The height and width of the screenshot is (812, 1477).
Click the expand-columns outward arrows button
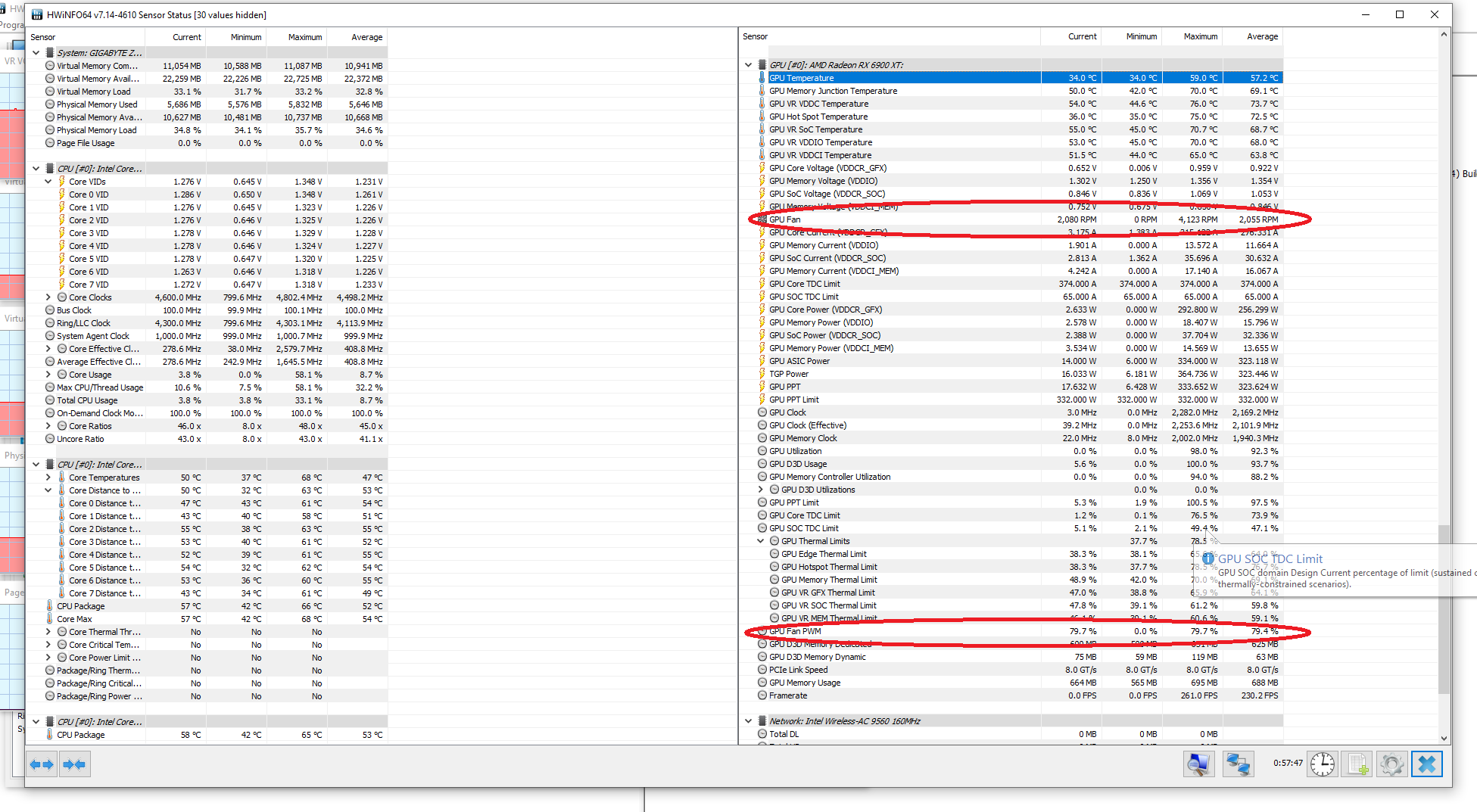42,764
